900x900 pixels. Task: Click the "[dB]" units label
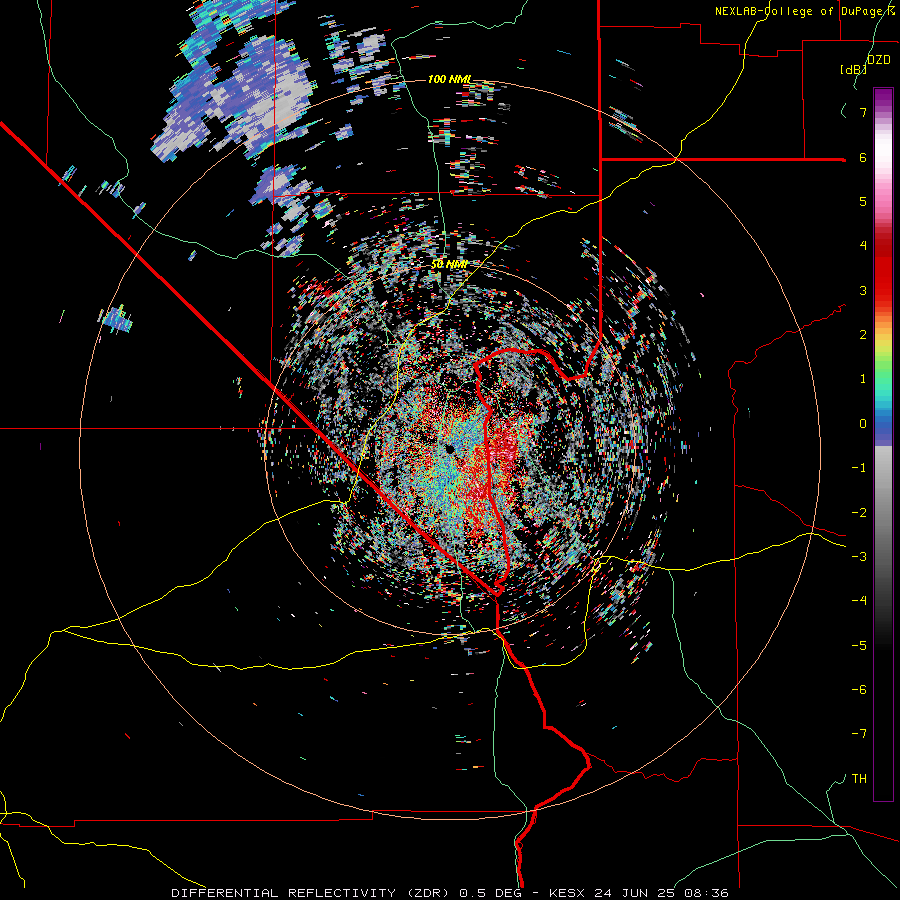(854, 69)
